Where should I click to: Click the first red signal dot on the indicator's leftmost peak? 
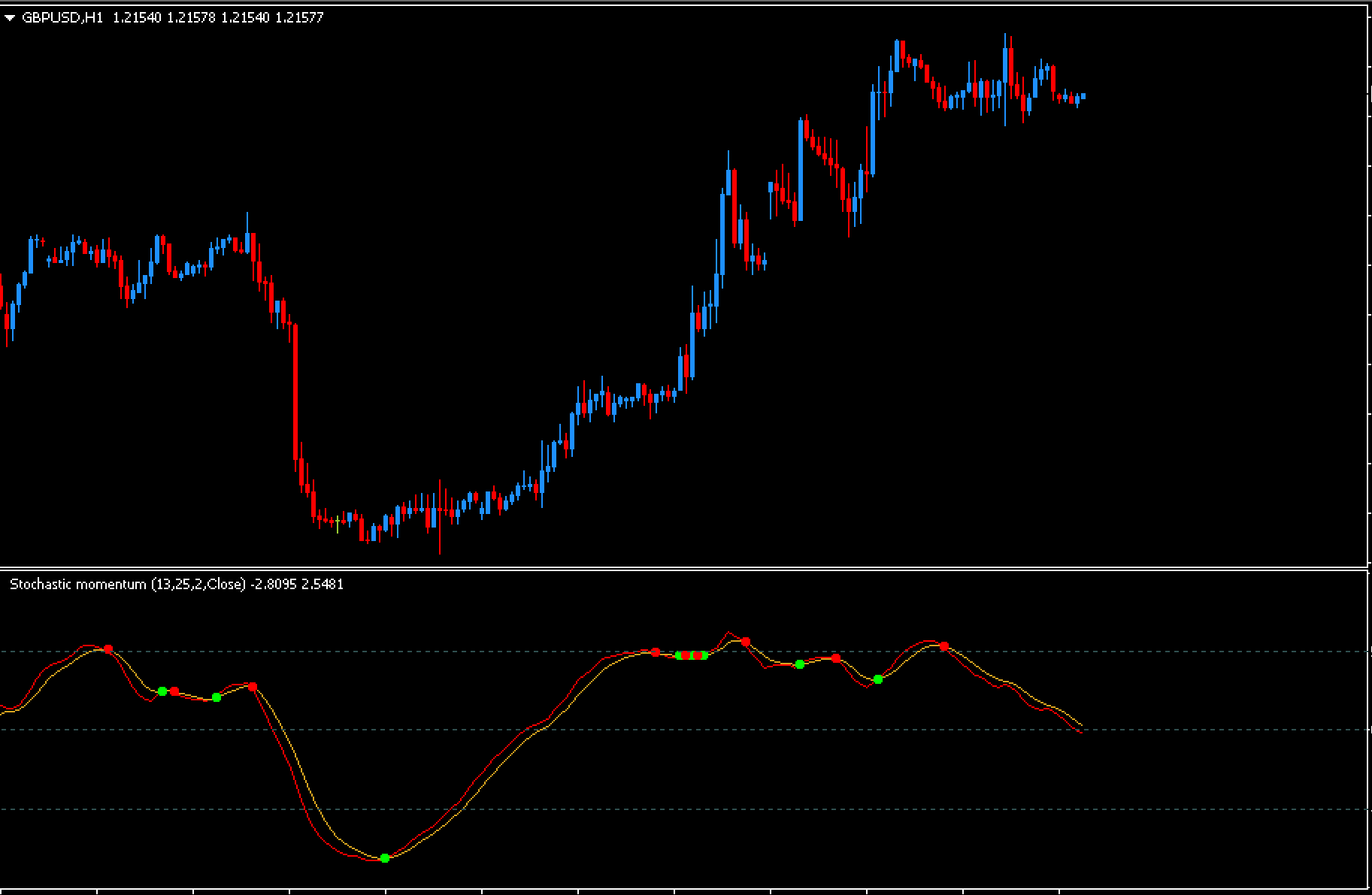[x=108, y=649]
